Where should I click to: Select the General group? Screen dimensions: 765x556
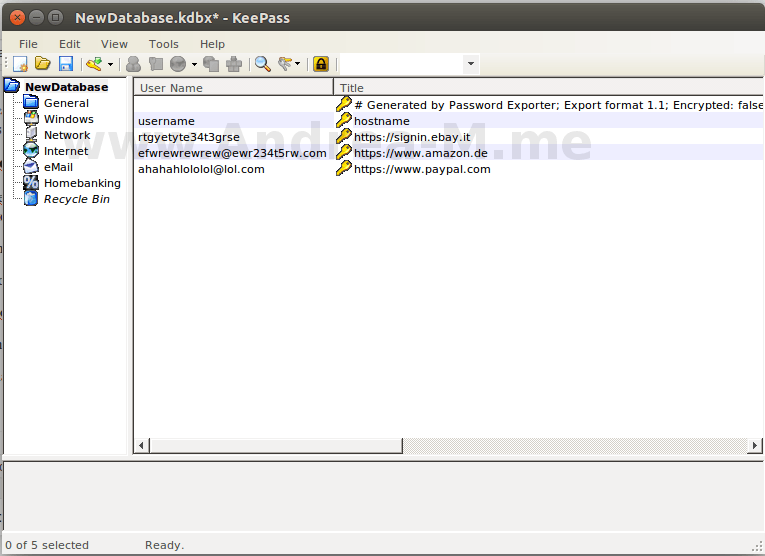[66, 103]
